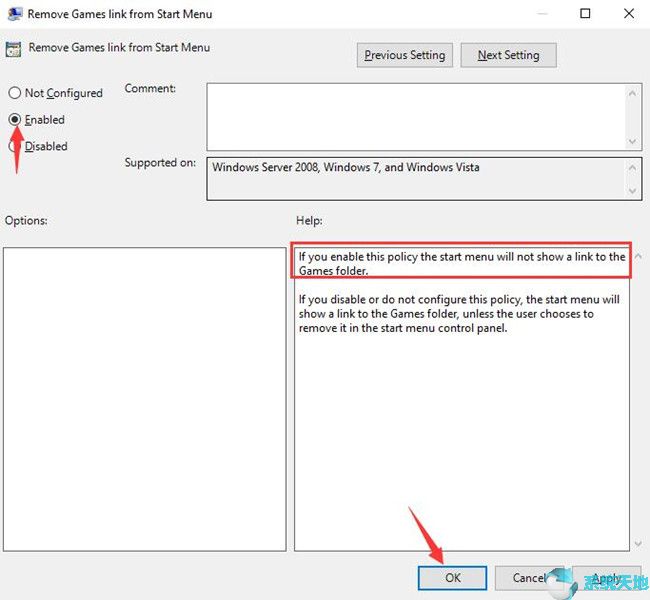
Task: Click the help text 'If you enable this policy'
Action: (x=359, y=257)
